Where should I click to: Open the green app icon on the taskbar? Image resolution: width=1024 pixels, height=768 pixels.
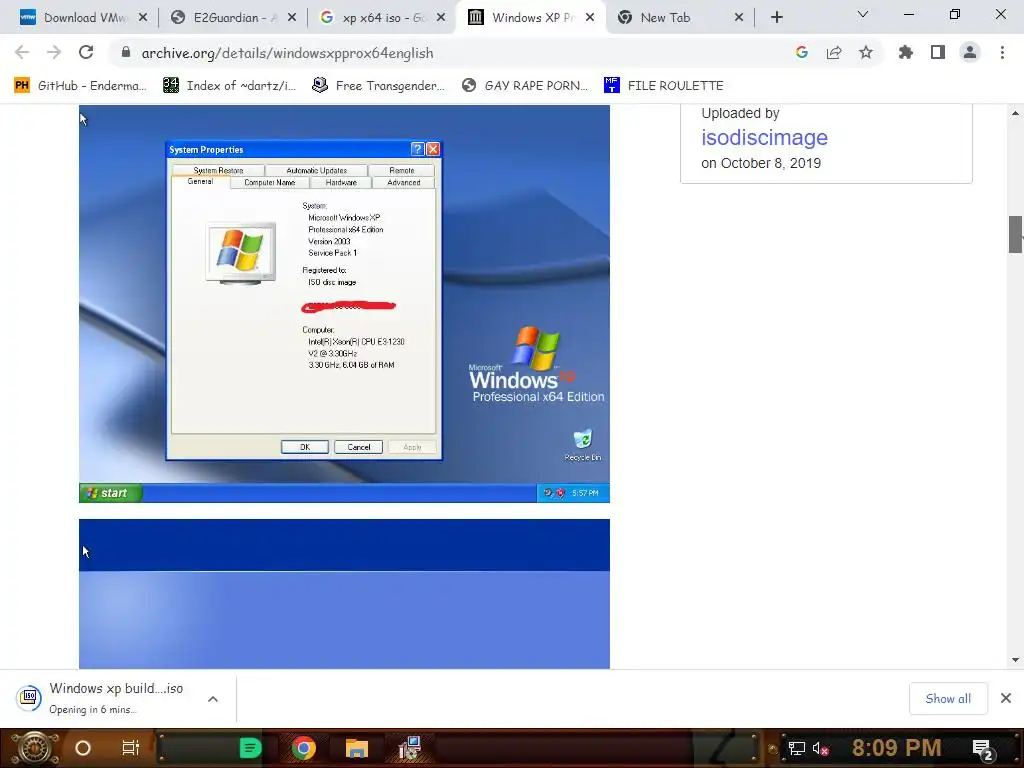coord(250,748)
